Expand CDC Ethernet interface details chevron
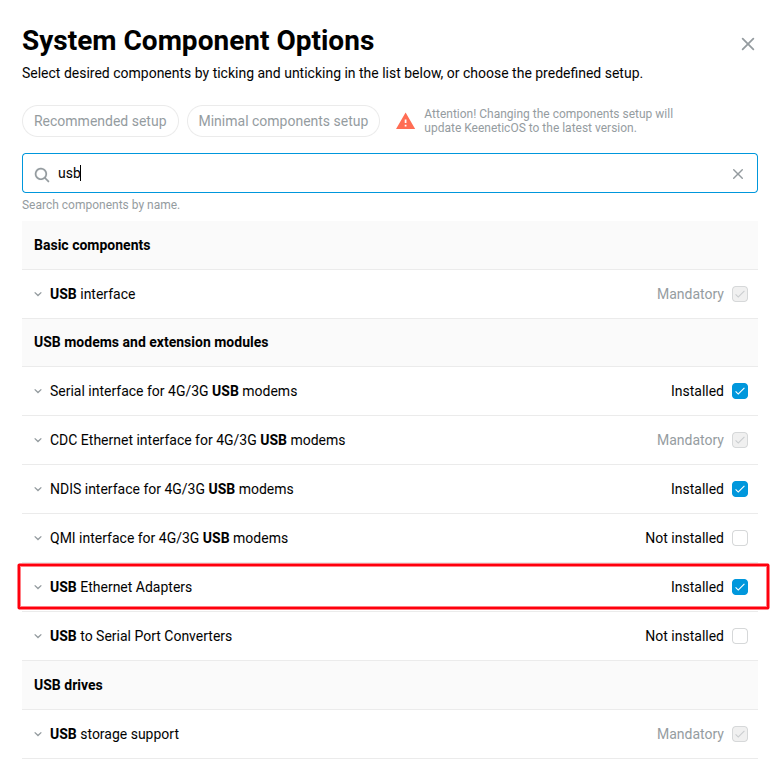This screenshot has width=776, height=764. coord(38,440)
